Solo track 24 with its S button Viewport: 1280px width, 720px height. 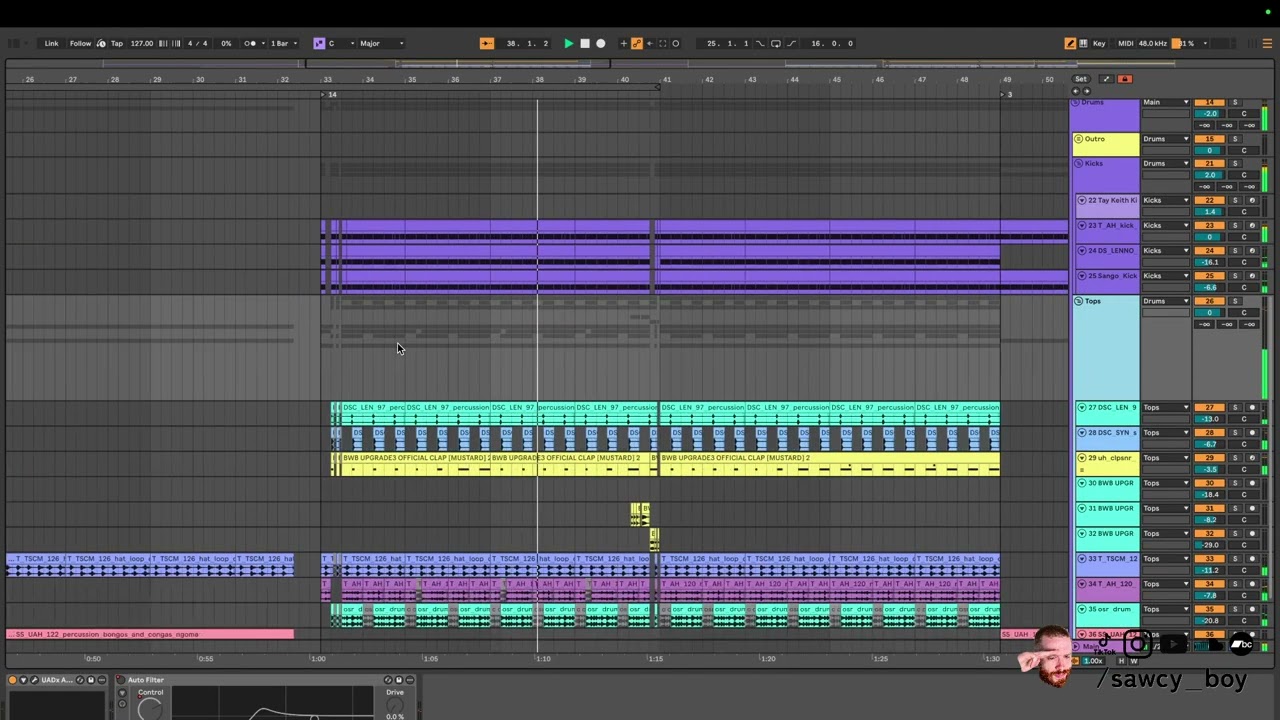point(1235,250)
